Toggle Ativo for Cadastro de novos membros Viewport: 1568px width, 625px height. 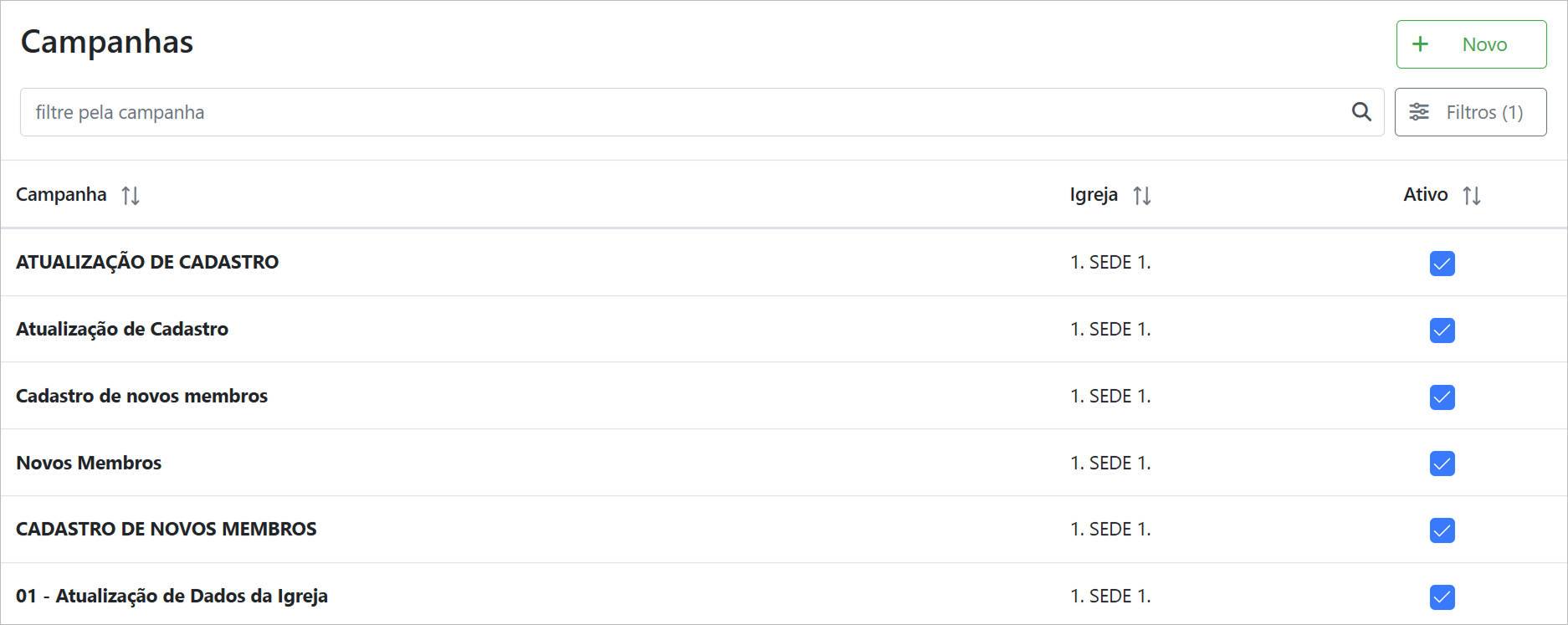(x=1442, y=397)
